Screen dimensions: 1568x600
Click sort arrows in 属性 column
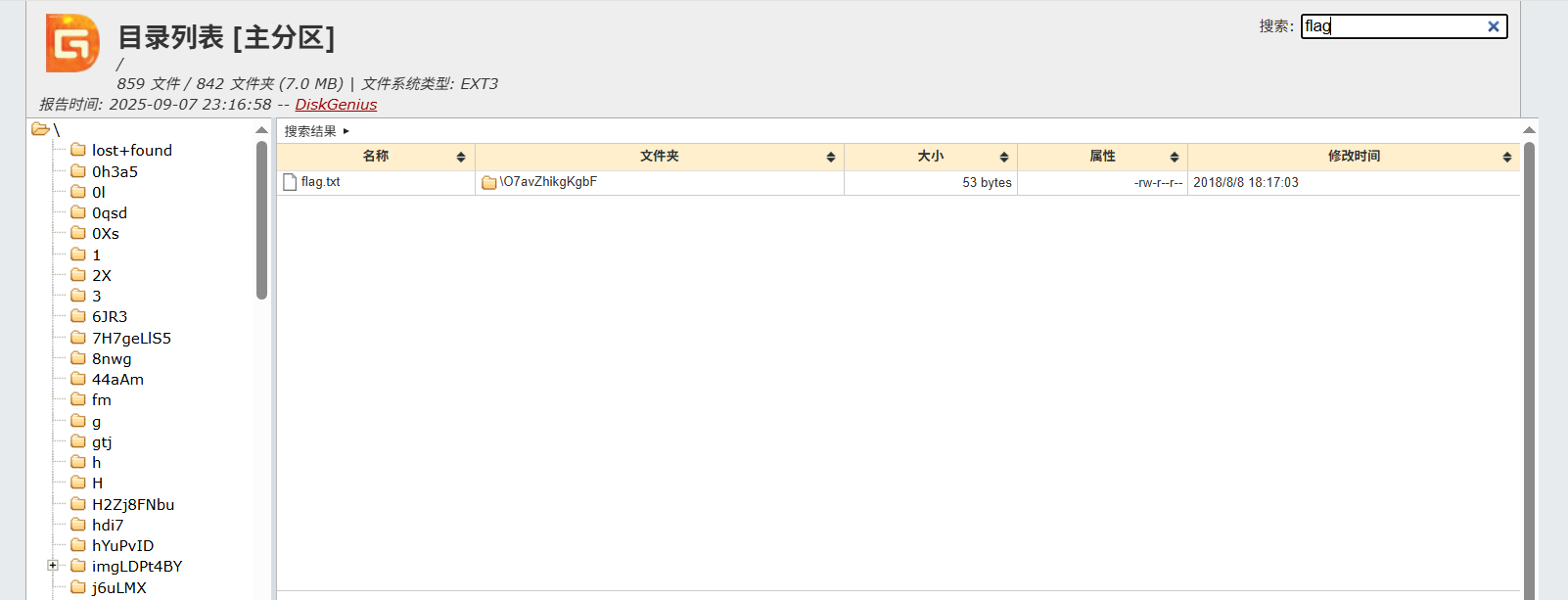pos(1175,157)
